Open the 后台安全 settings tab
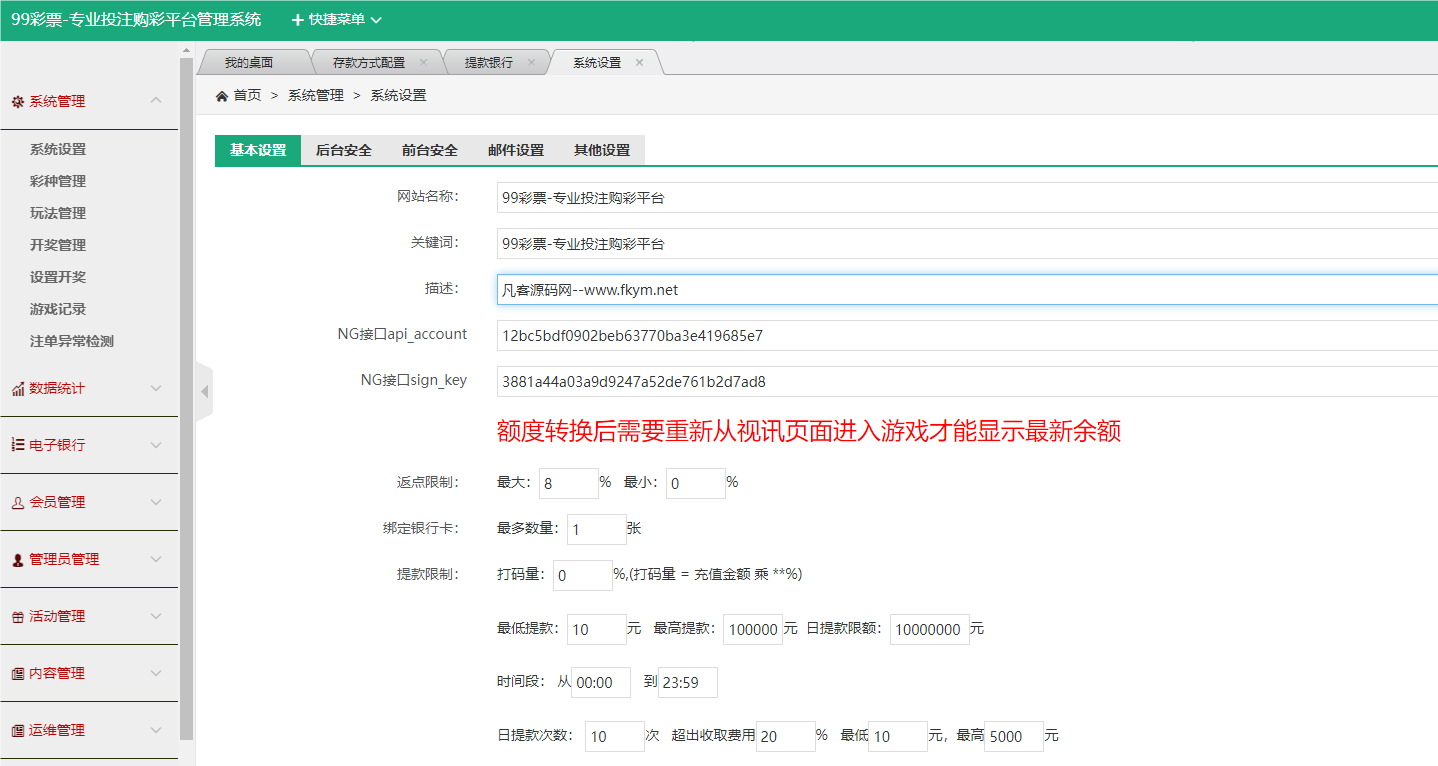The height and width of the screenshot is (766, 1438). (x=344, y=150)
